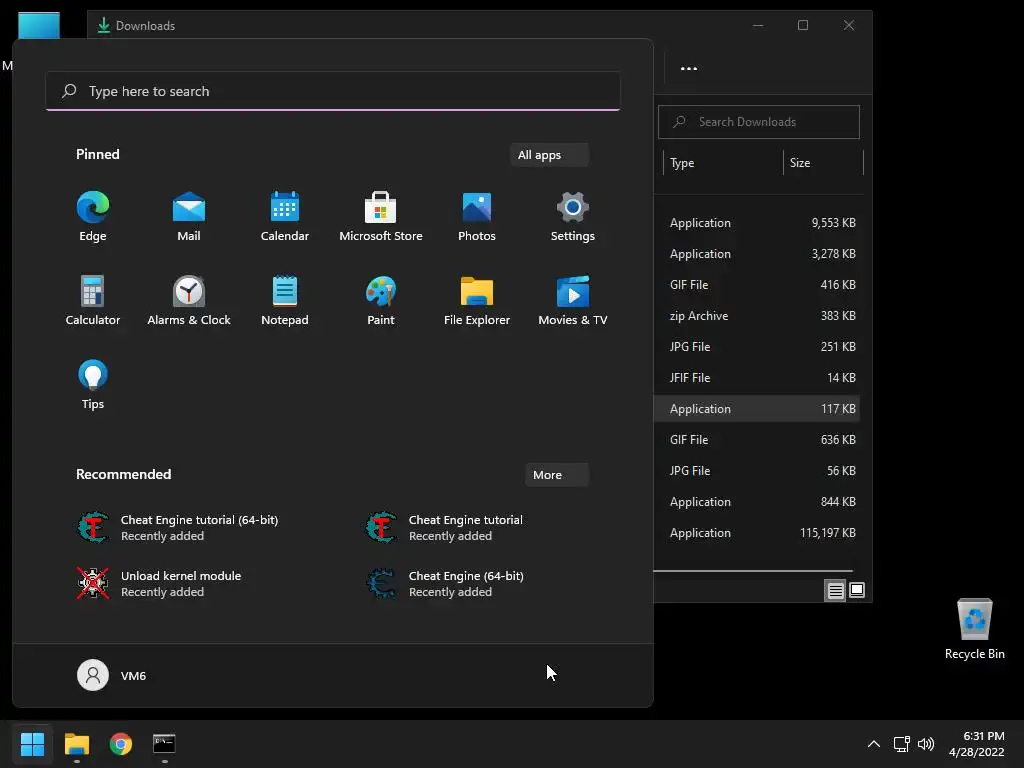Open the Calculator app
Image resolution: width=1024 pixels, height=768 pixels.
tap(93, 300)
